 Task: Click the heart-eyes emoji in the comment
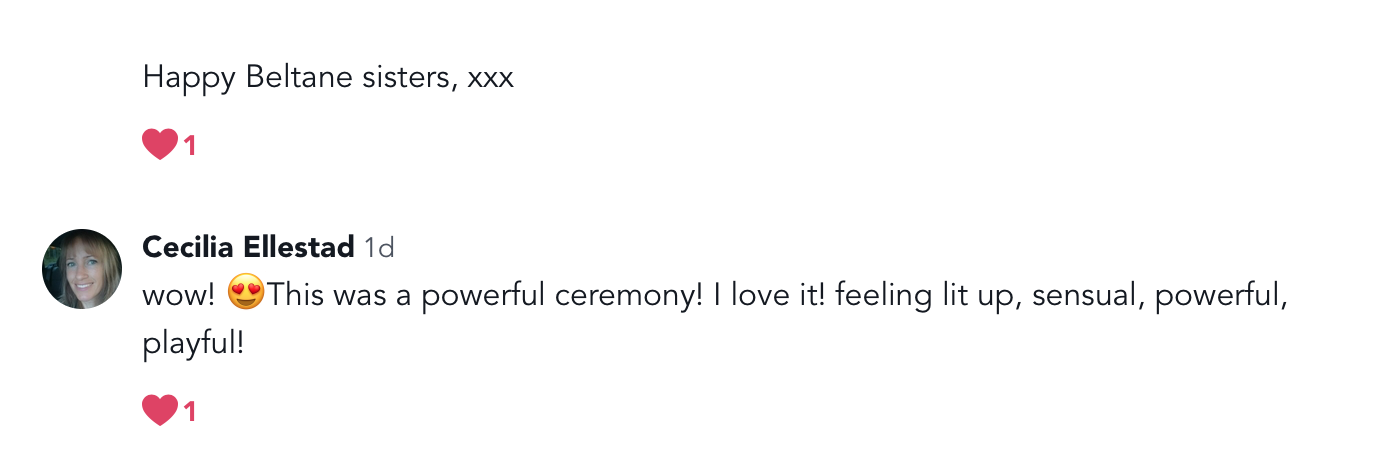[x=246, y=296]
